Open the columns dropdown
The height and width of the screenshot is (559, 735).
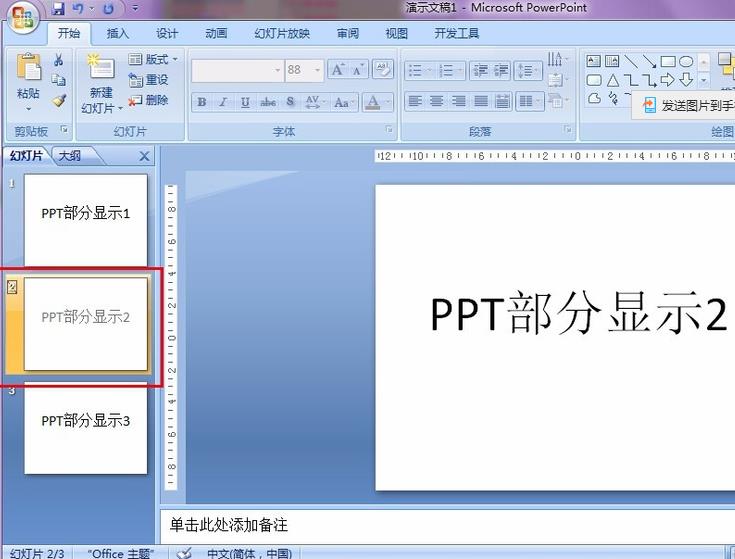point(530,101)
